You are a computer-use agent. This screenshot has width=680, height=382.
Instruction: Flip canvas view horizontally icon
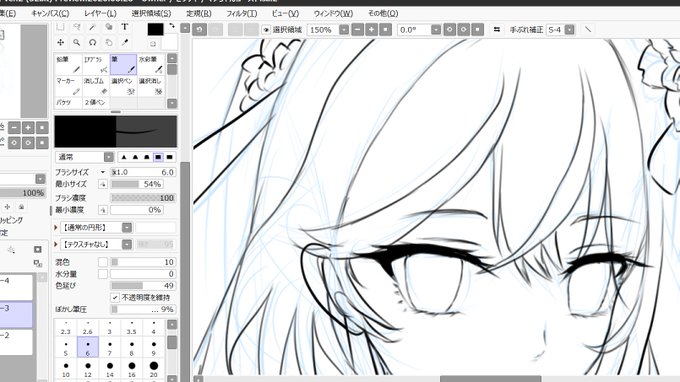pos(497,29)
